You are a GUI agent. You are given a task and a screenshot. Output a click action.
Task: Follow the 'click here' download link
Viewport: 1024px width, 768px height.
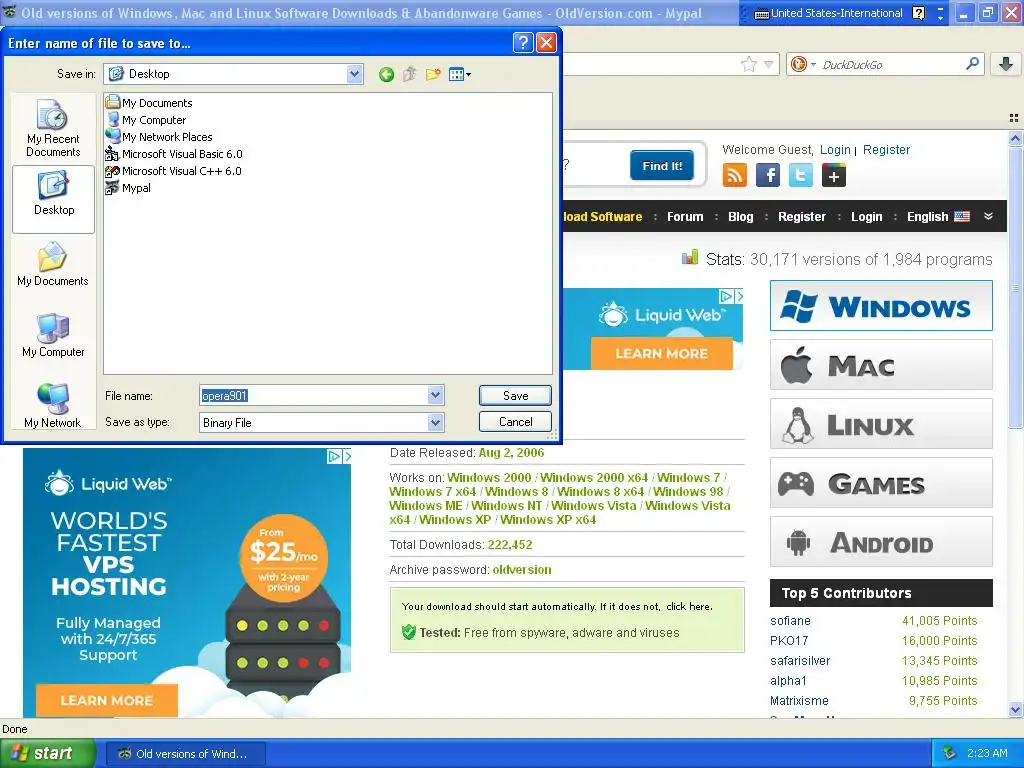point(688,606)
